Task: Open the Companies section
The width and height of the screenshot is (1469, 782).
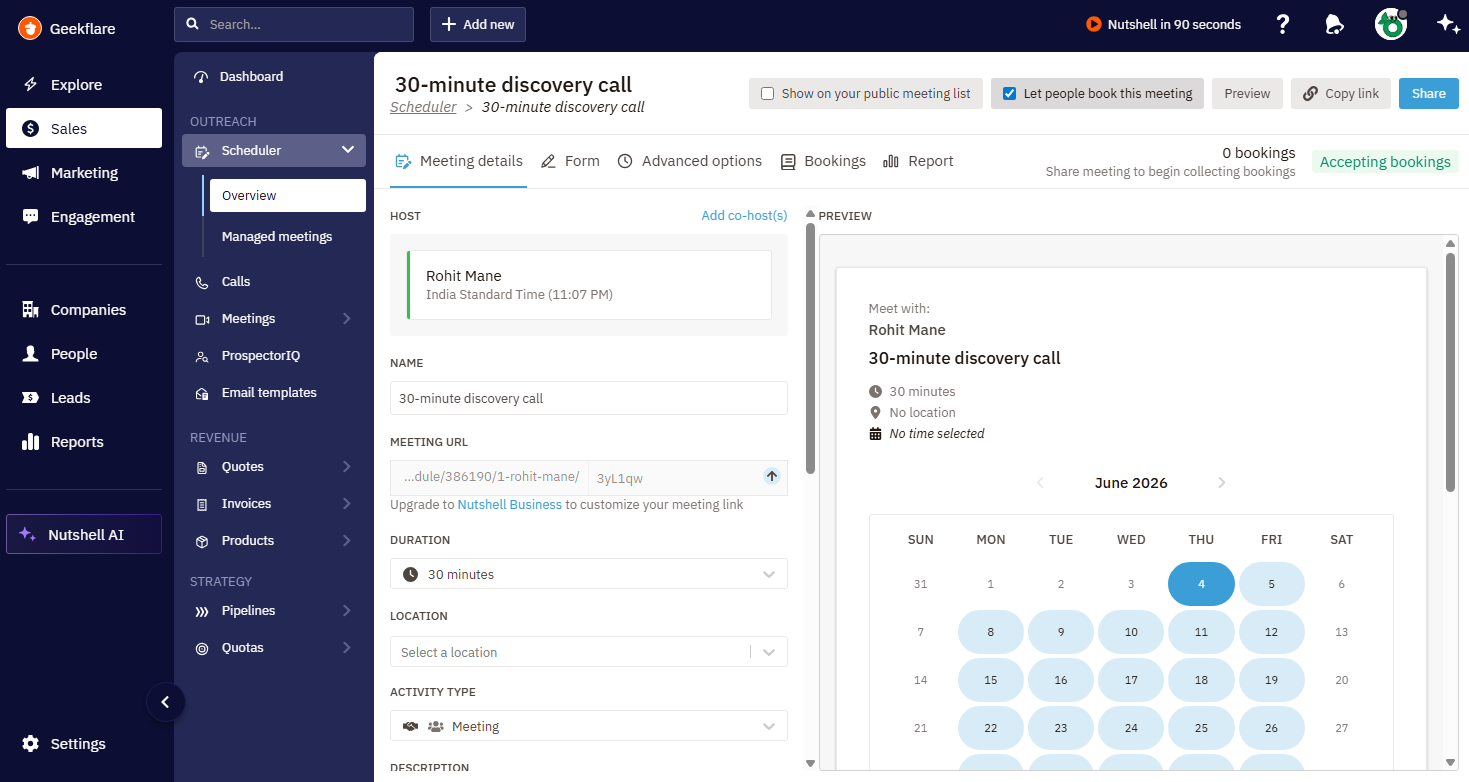Action: tap(84, 310)
